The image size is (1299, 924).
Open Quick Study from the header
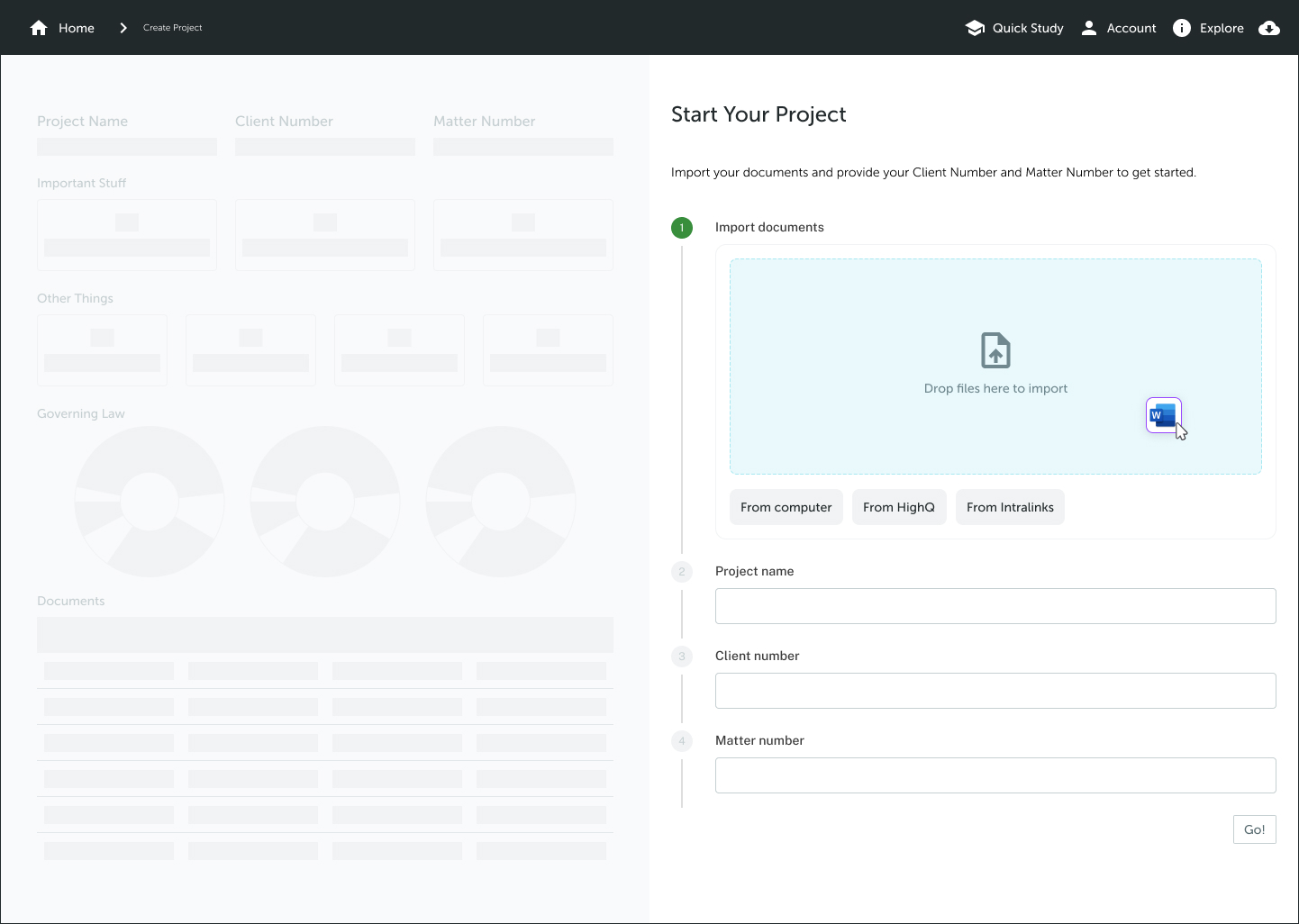(1028, 28)
